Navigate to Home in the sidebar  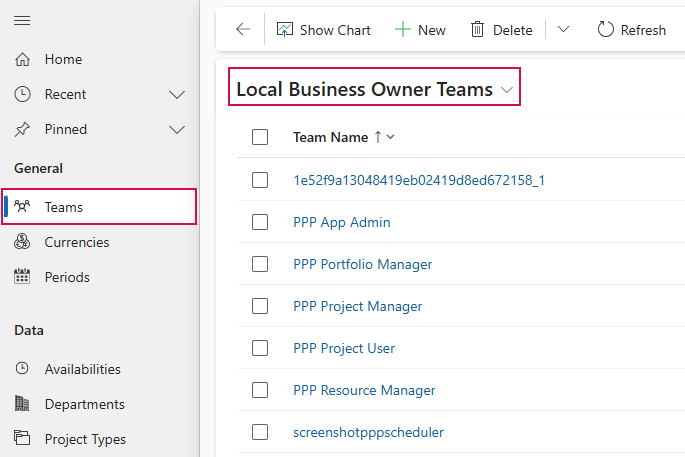(x=63, y=59)
